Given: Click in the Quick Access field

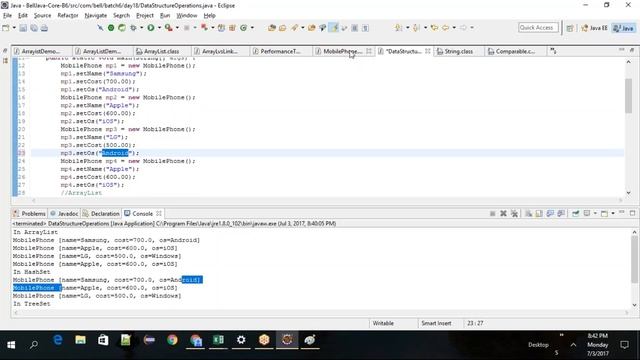Looking at the screenshot, I should pyautogui.click(x=538, y=27).
